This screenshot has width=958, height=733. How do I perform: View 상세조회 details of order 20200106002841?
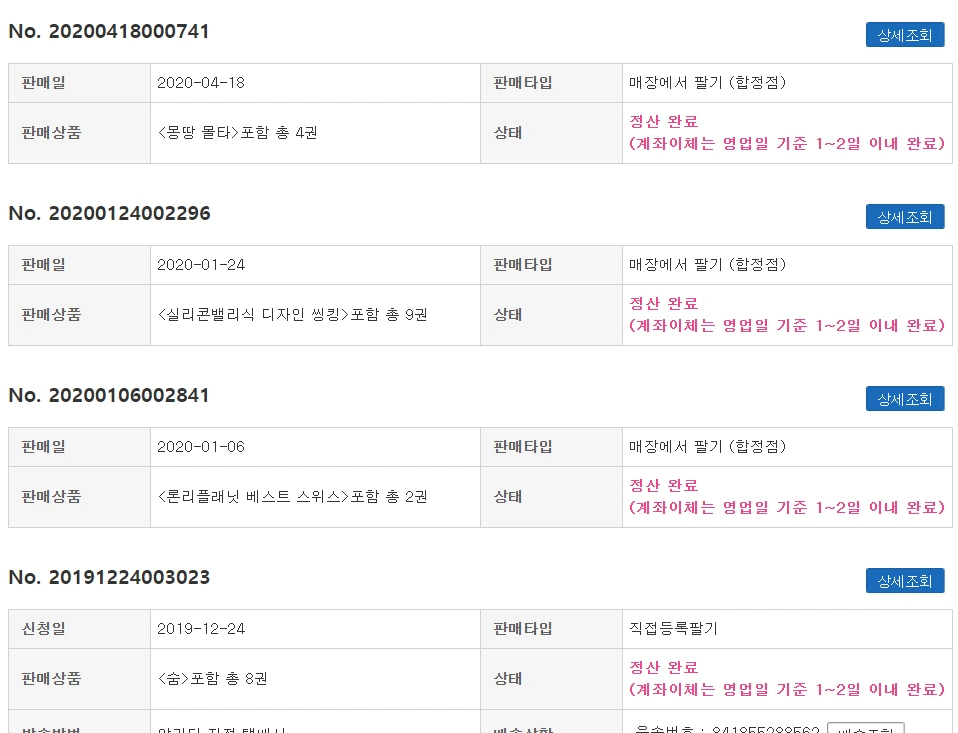tap(905, 399)
